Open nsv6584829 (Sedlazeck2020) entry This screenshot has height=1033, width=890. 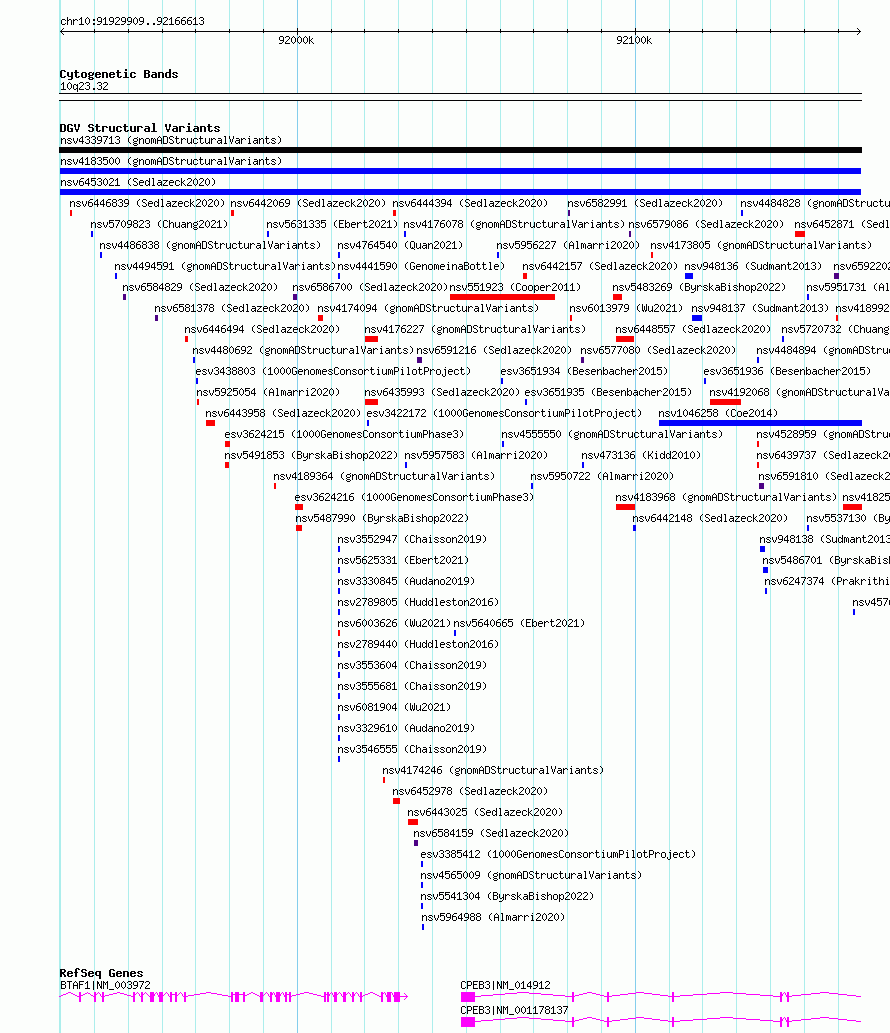[x=200, y=288]
